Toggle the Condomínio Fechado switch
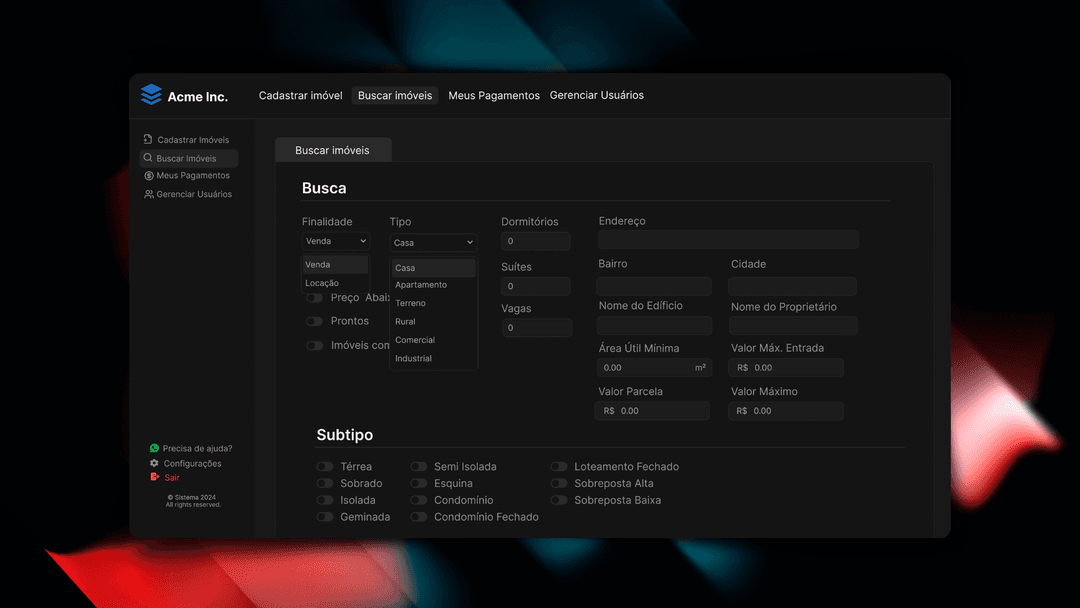This screenshot has width=1080, height=608. (419, 517)
